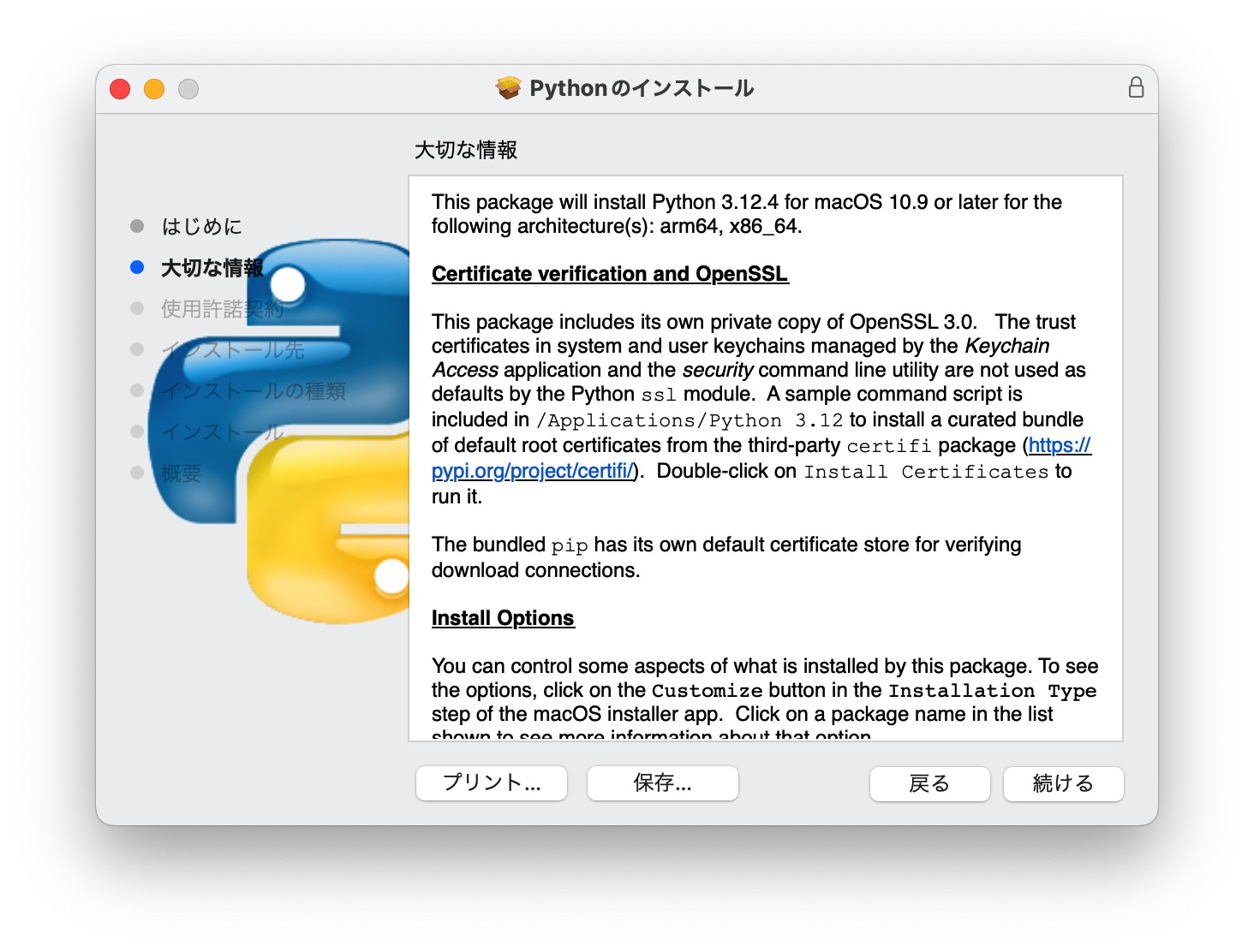Click the Pythonのインストール window title text

coord(641,88)
